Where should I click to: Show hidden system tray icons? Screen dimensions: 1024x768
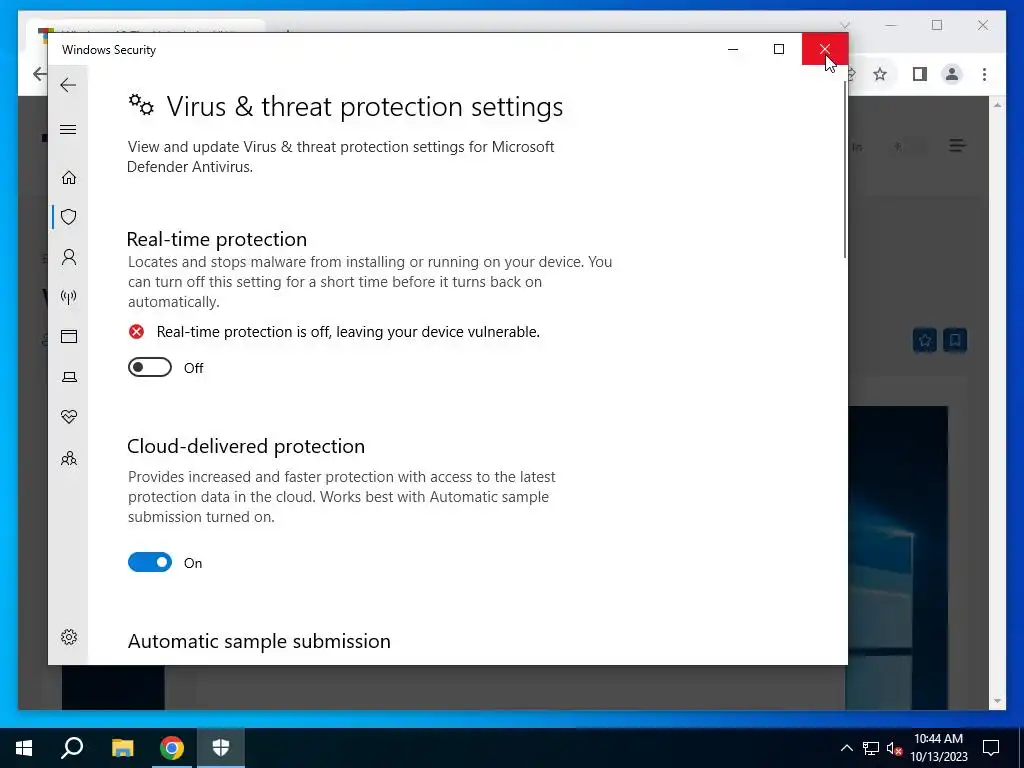click(846, 748)
